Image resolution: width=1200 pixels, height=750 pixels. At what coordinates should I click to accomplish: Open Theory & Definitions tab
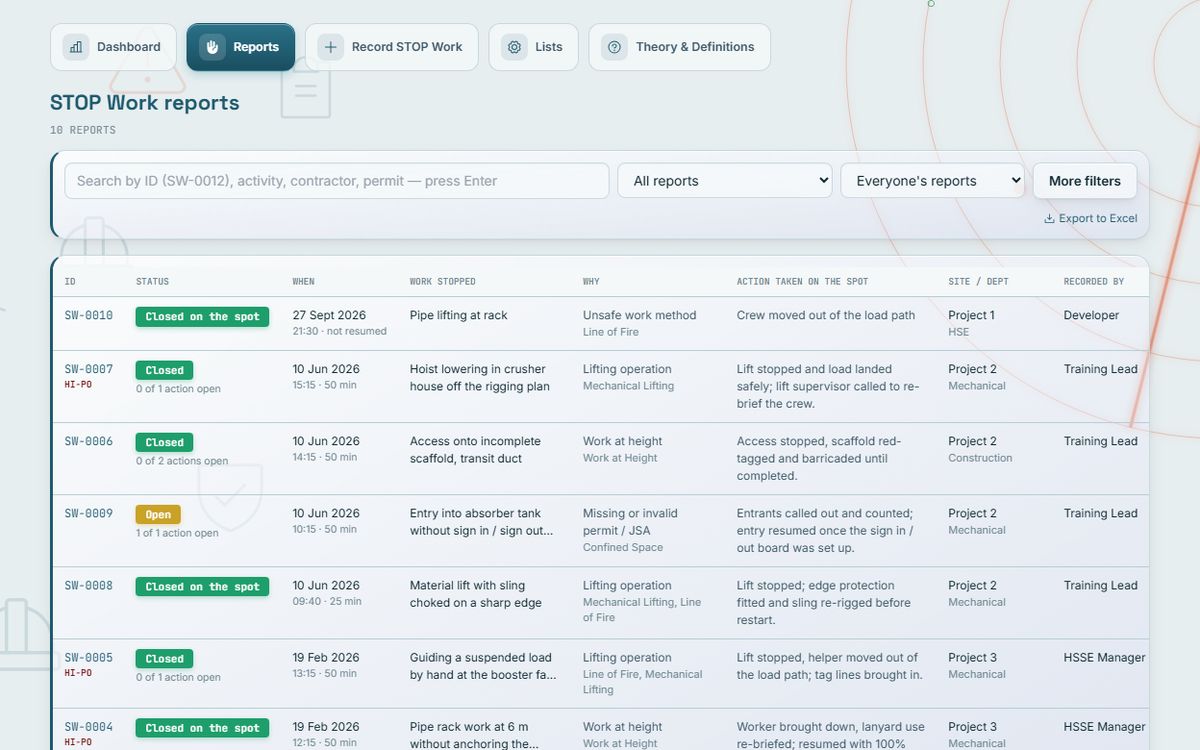[679, 47]
